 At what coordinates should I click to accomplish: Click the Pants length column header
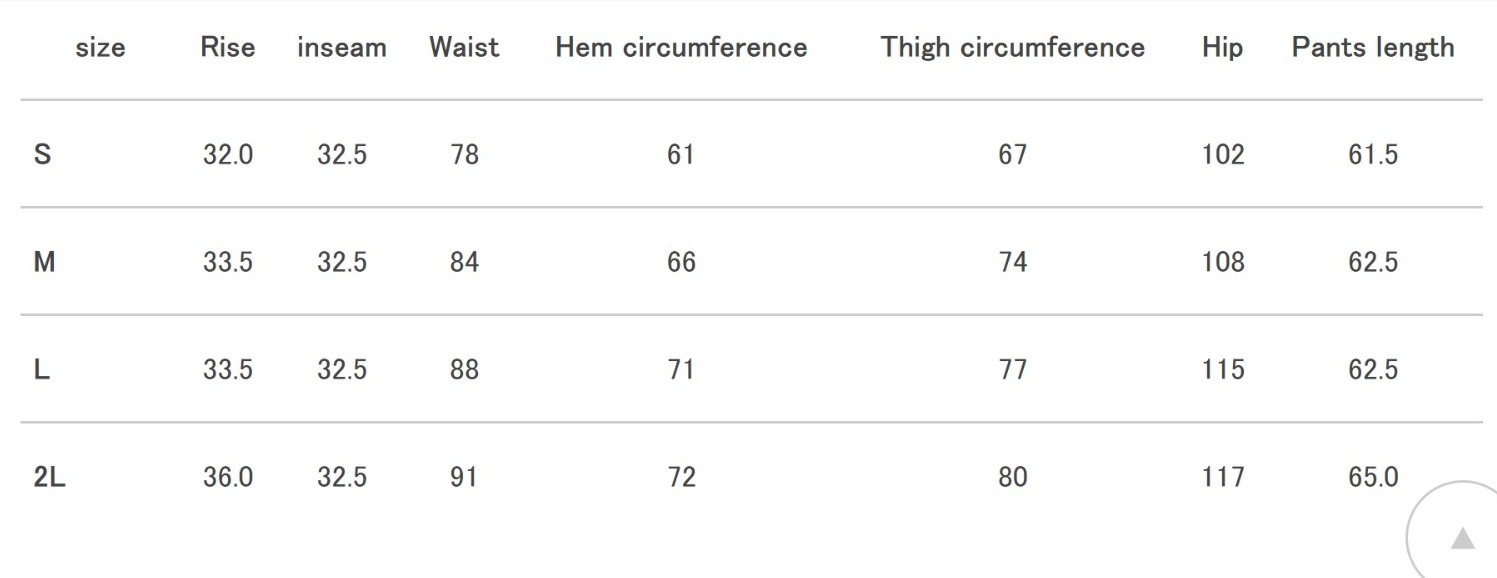pyautogui.click(x=1373, y=47)
